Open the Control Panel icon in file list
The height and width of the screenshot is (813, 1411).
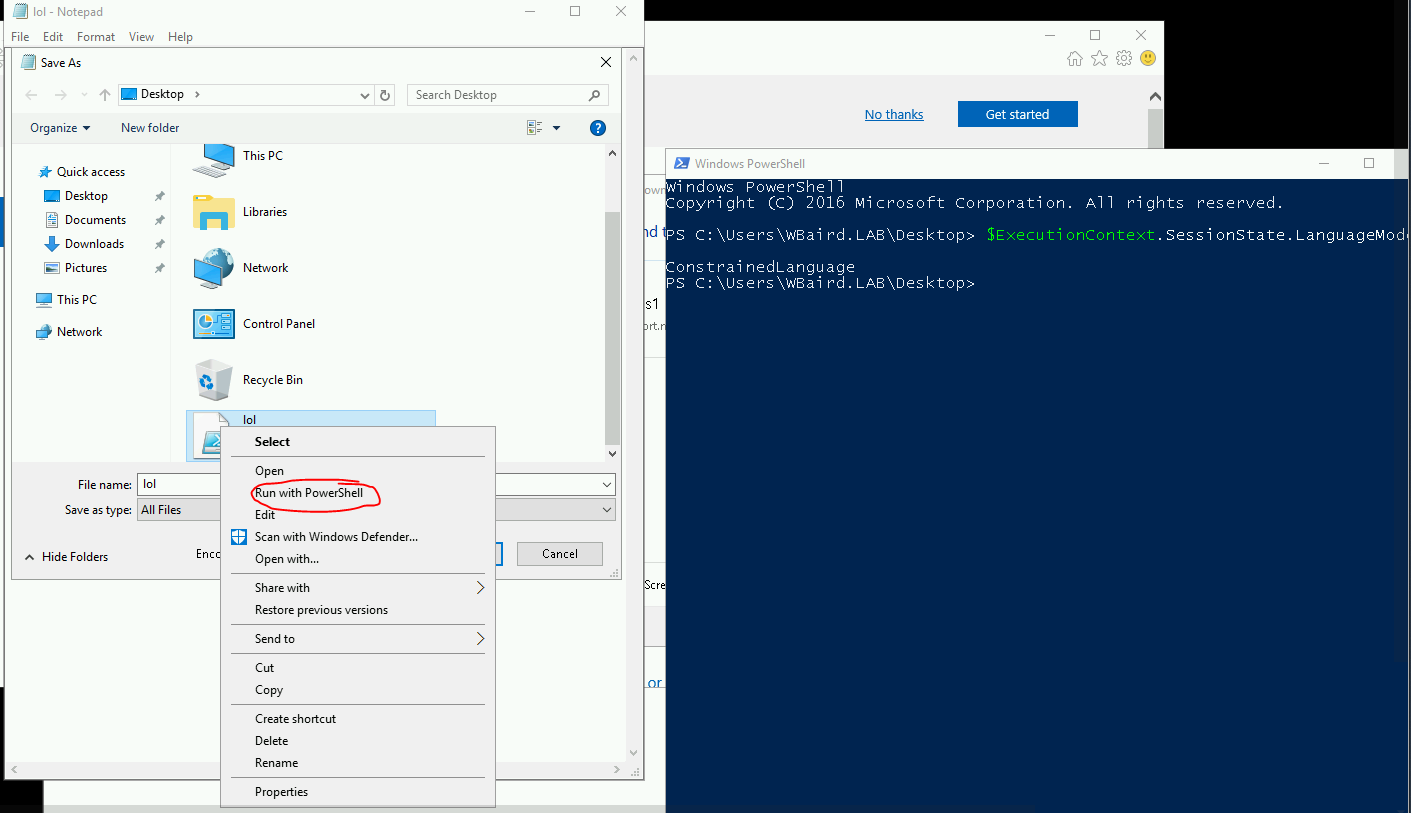point(213,324)
